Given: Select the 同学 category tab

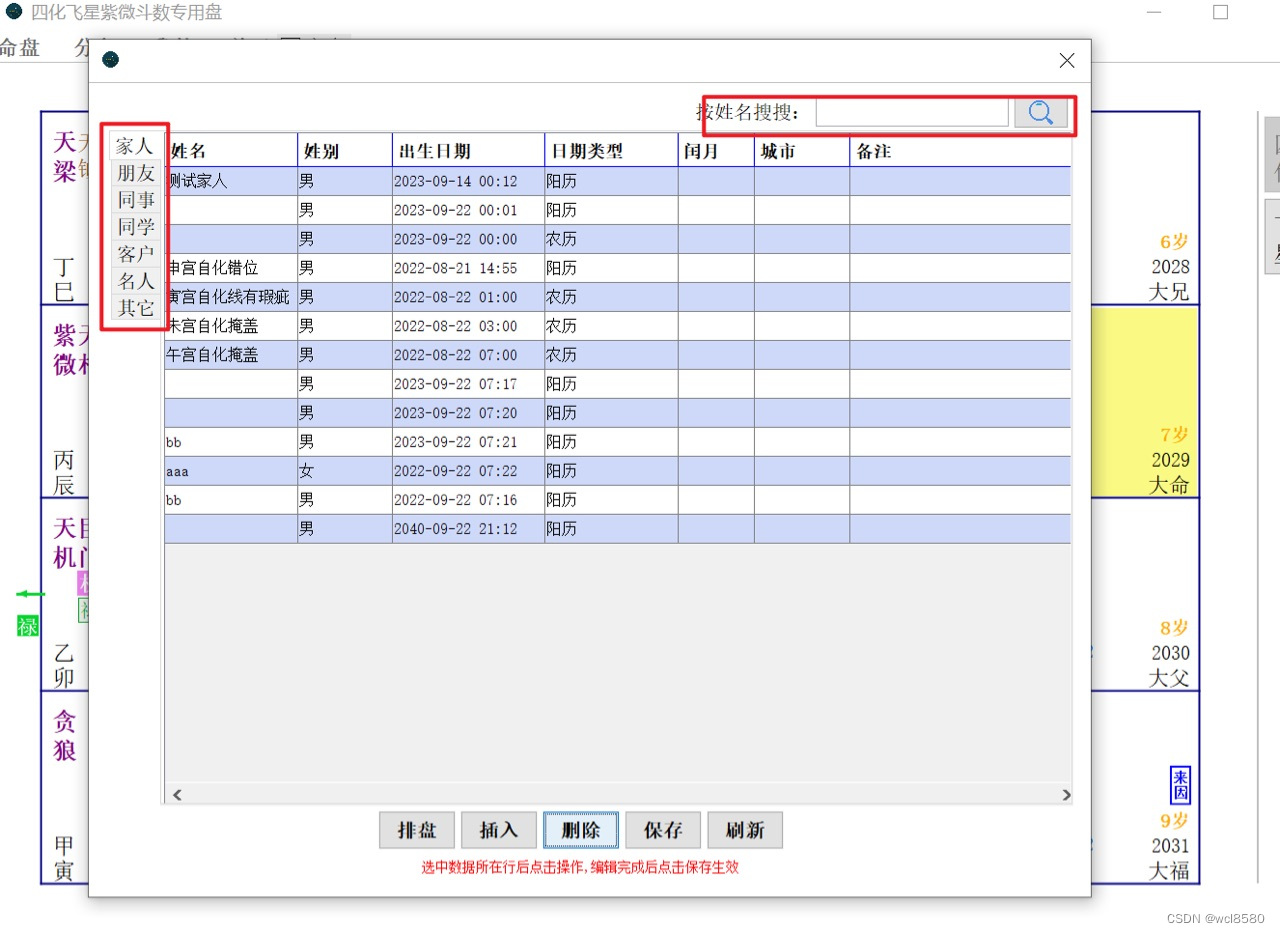Looking at the screenshot, I should [135, 227].
